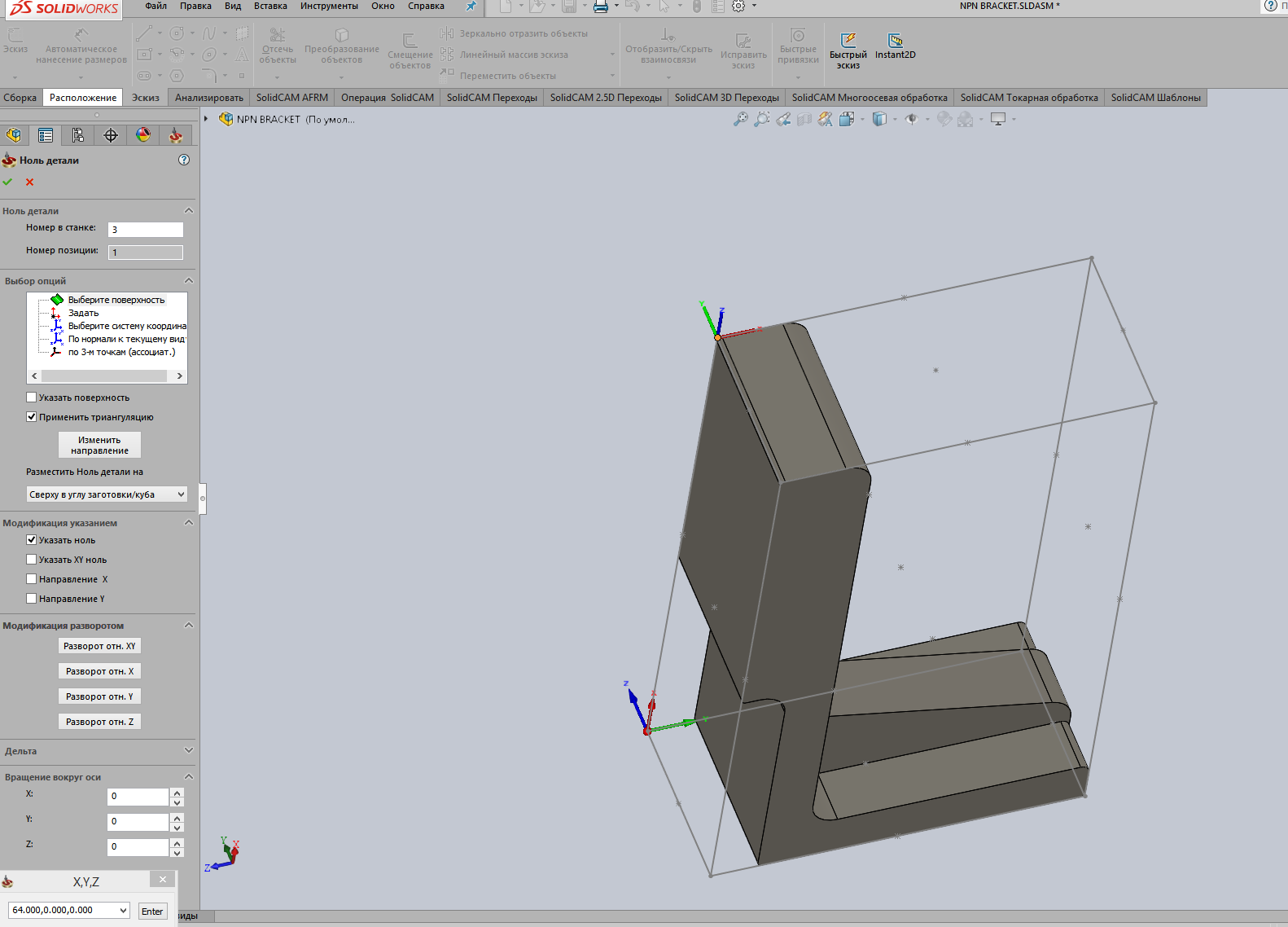Switch to SolidCAM AFRM tab
The width and height of the screenshot is (1288, 927).
point(291,98)
